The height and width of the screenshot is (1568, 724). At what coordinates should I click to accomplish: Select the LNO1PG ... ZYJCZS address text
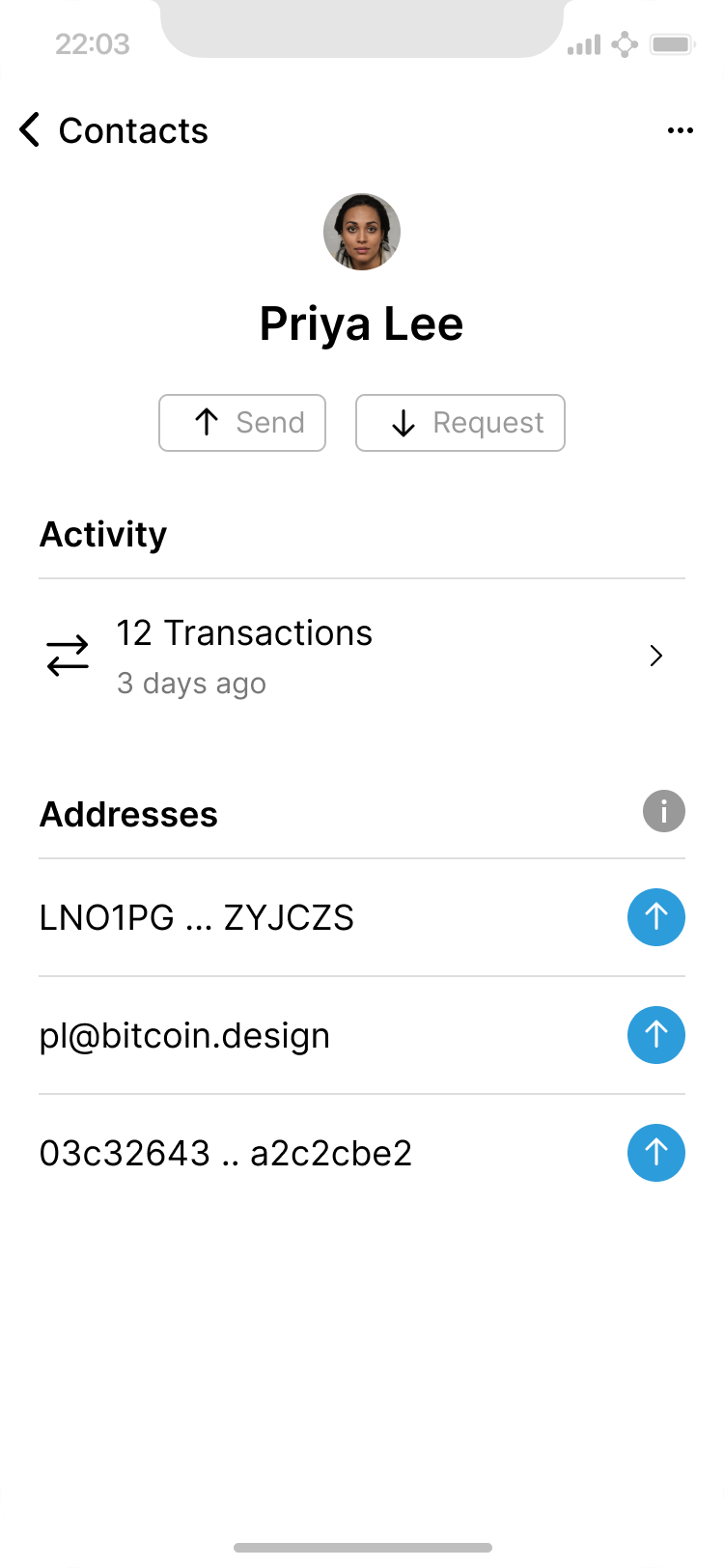[x=197, y=917]
